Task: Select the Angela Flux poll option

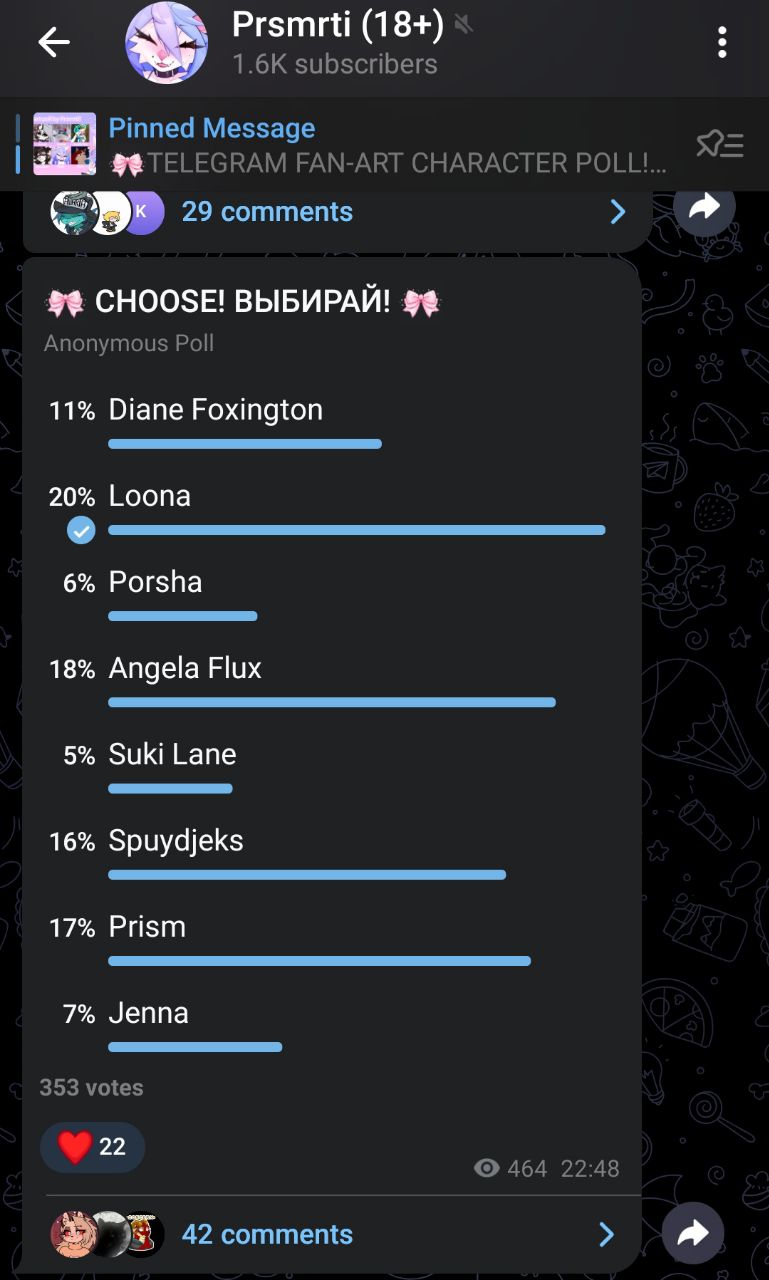Action: click(x=185, y=668)
